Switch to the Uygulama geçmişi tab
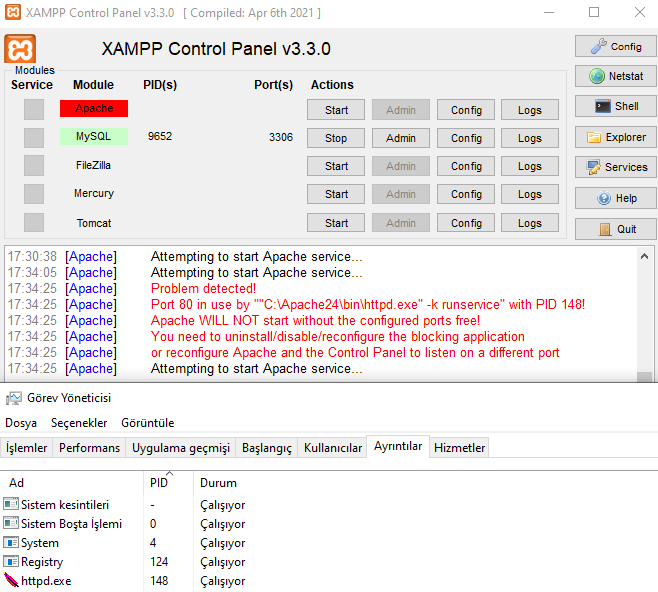 click(181, 448)
